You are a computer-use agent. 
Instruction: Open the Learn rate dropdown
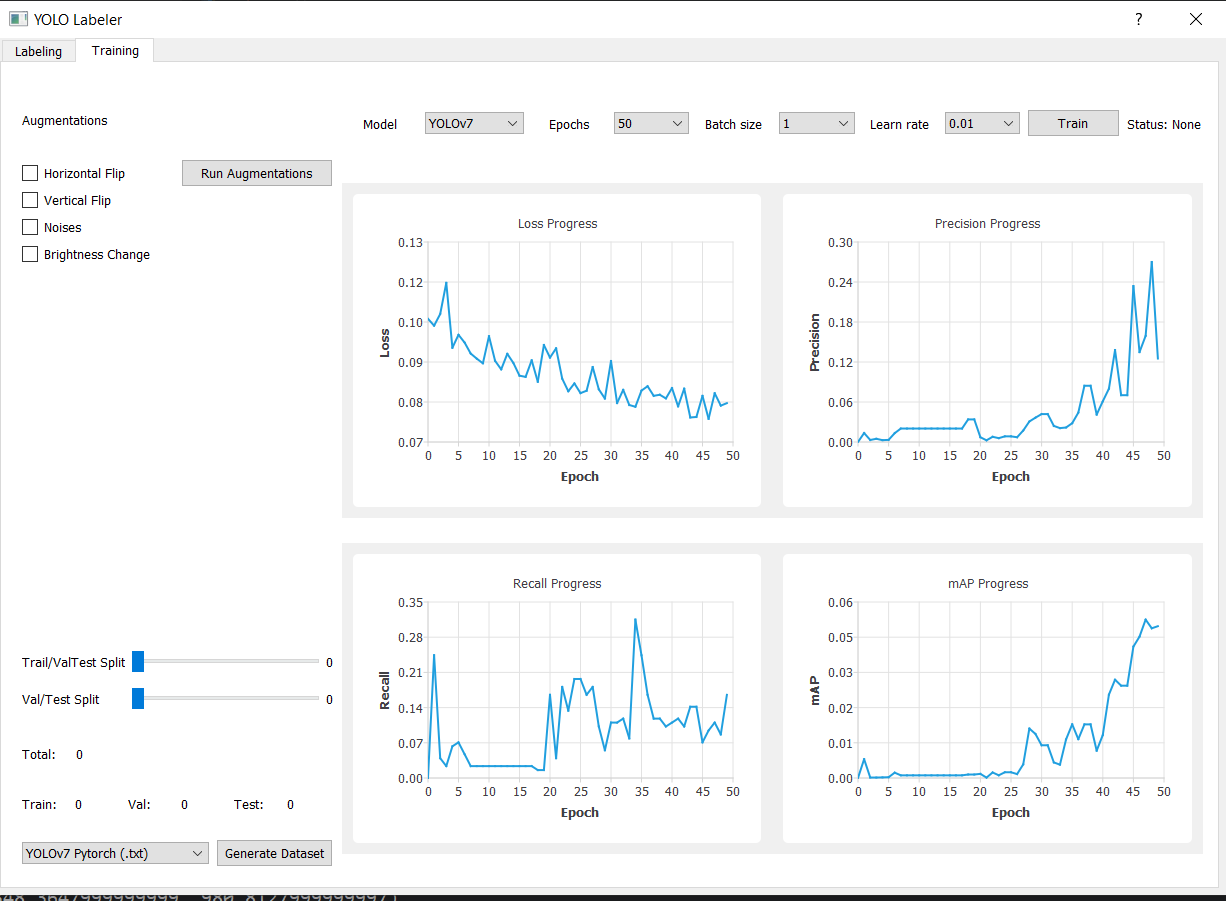pyautogui.click(x=981, y=123)
